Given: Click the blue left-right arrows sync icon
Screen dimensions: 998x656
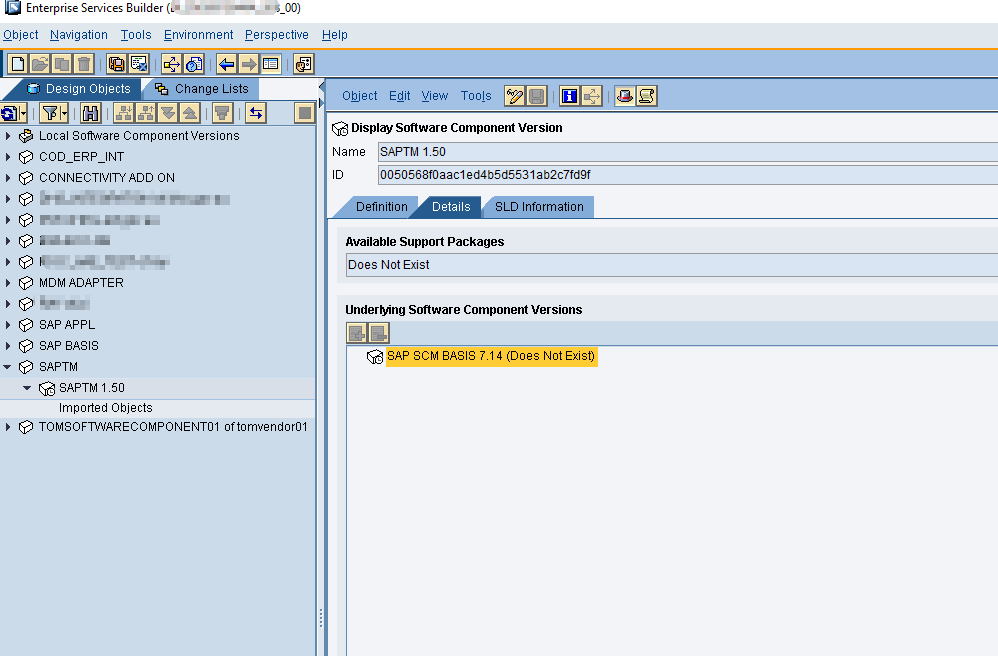Looking at the screenshot, I should click(256, 113).
